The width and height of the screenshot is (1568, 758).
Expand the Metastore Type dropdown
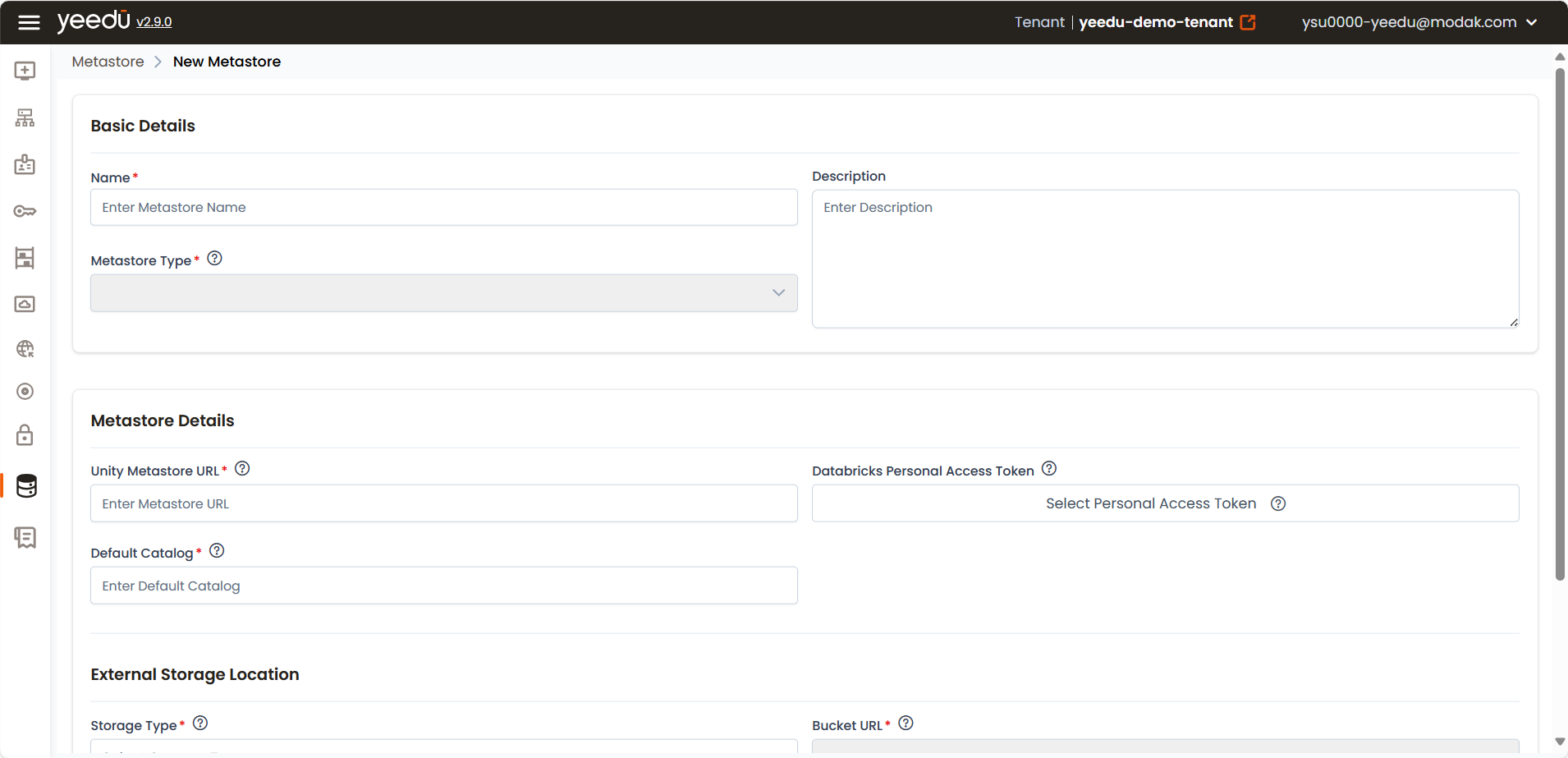click(x=444, y=293)
